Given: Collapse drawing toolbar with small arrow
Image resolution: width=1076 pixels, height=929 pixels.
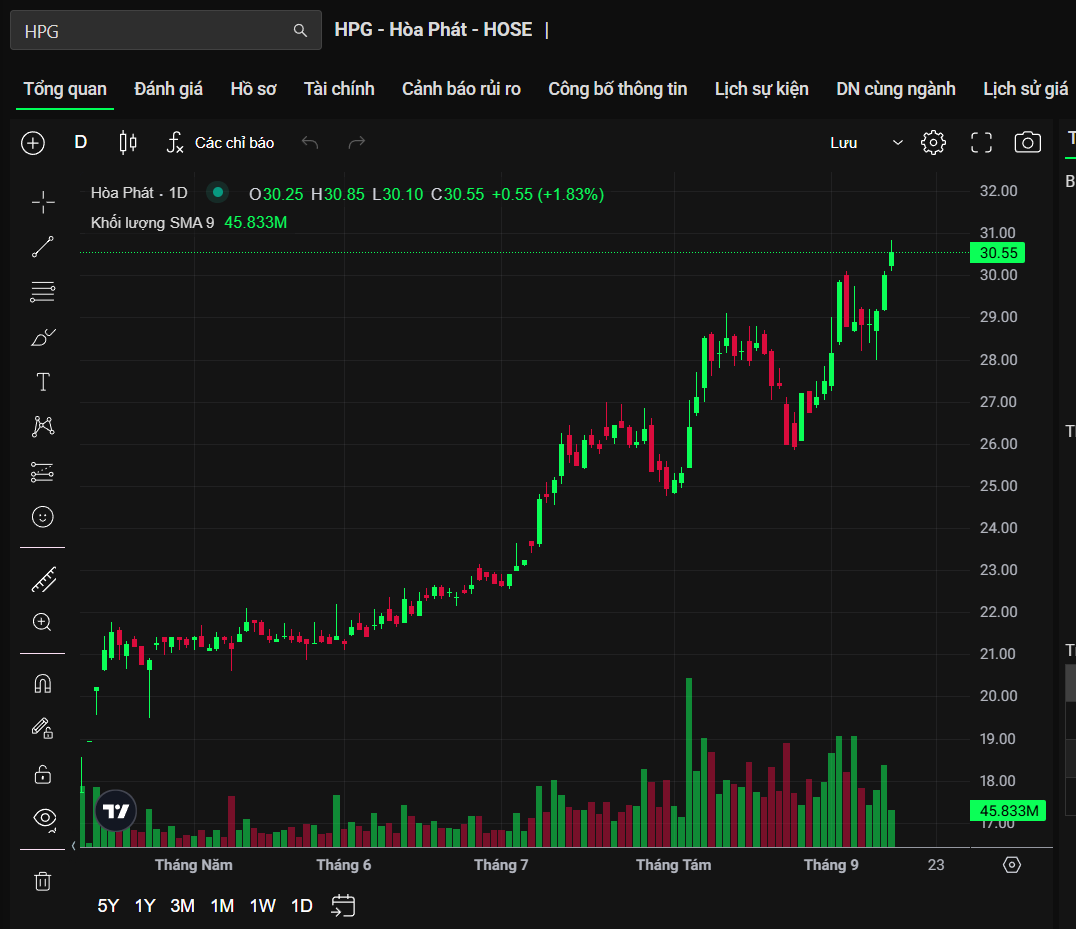Looking at the screenshot, I should [x=73, y=845].
